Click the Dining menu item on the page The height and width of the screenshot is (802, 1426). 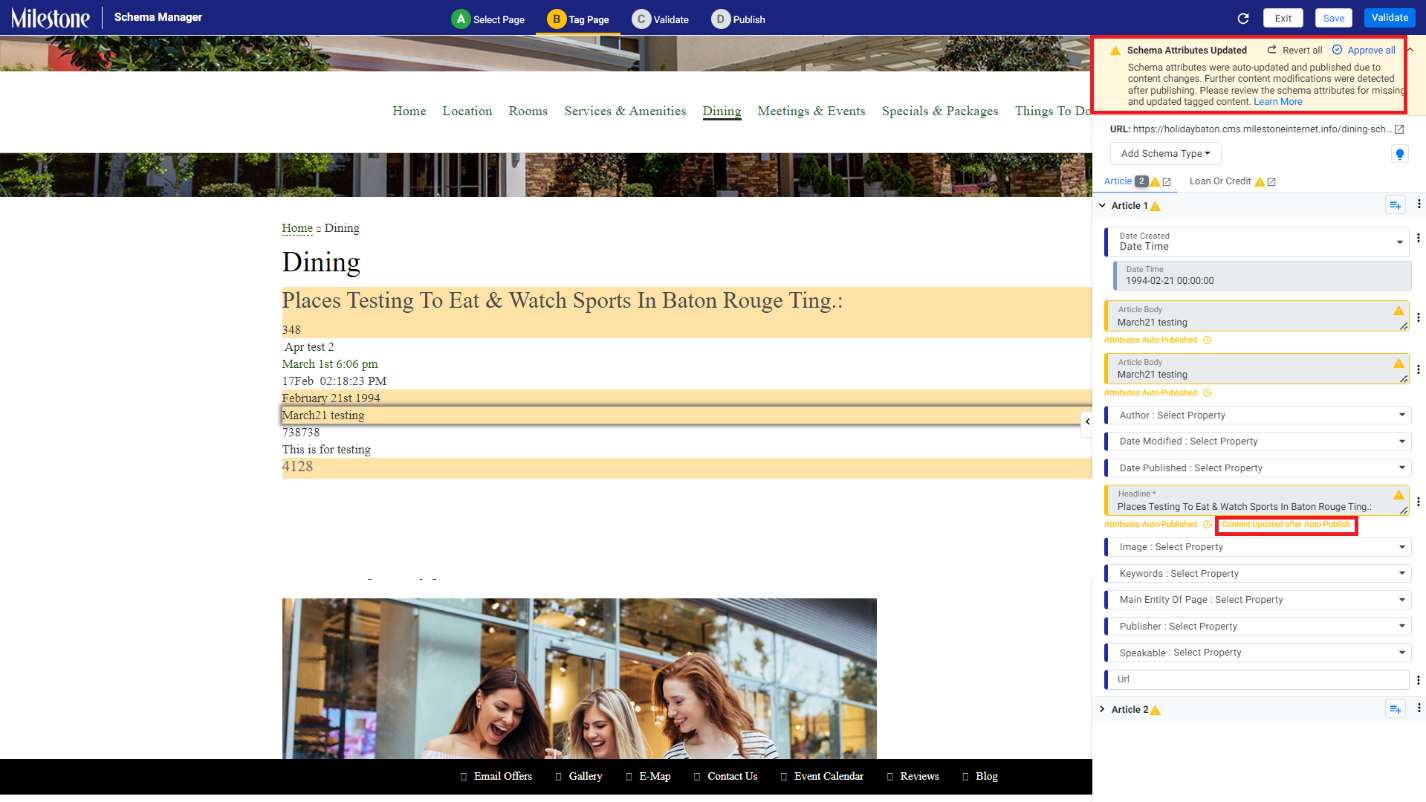tap(722, 111)
